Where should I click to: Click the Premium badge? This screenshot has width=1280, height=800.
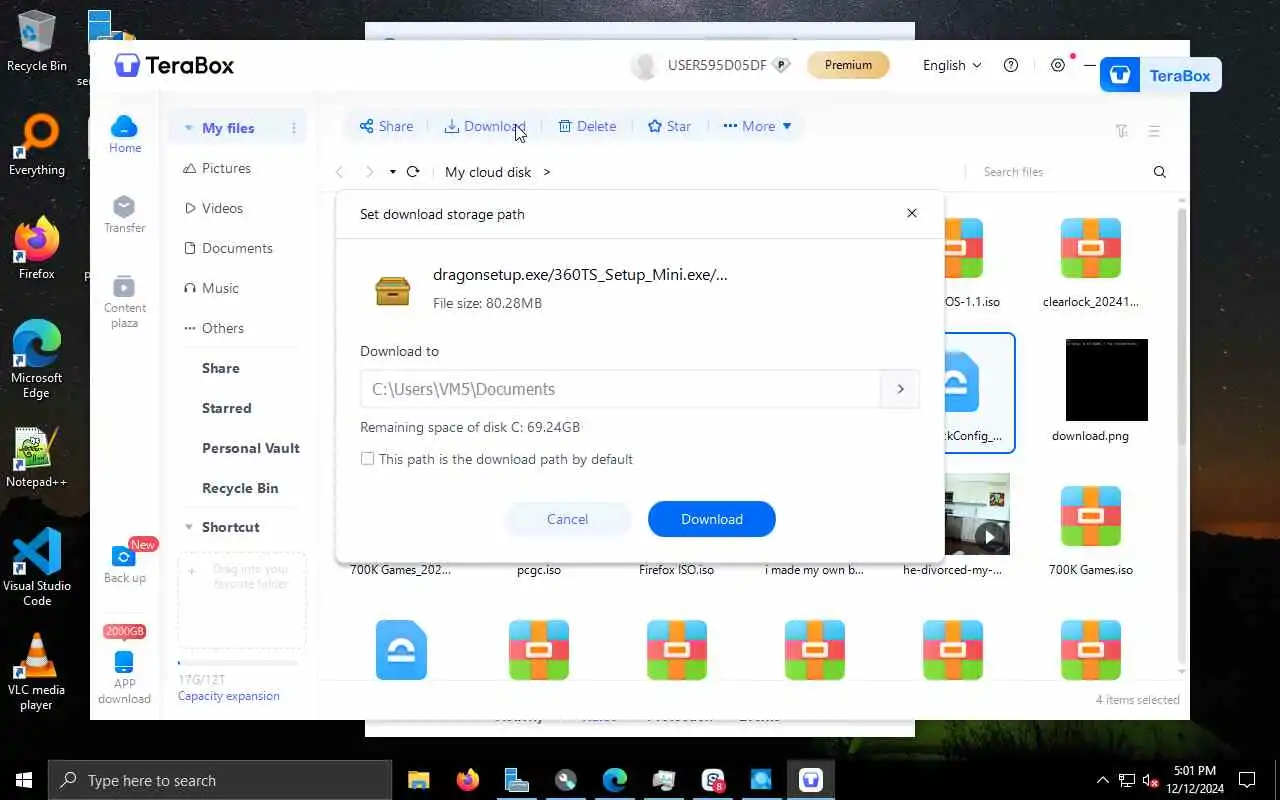tap(848, 65)
